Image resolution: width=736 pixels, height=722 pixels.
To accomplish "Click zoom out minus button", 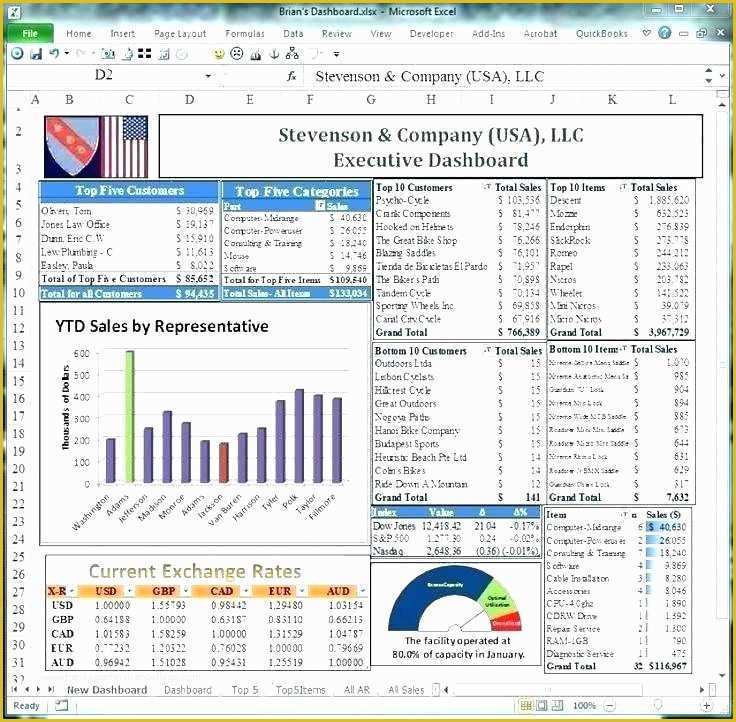I will [x=610, y=706].
